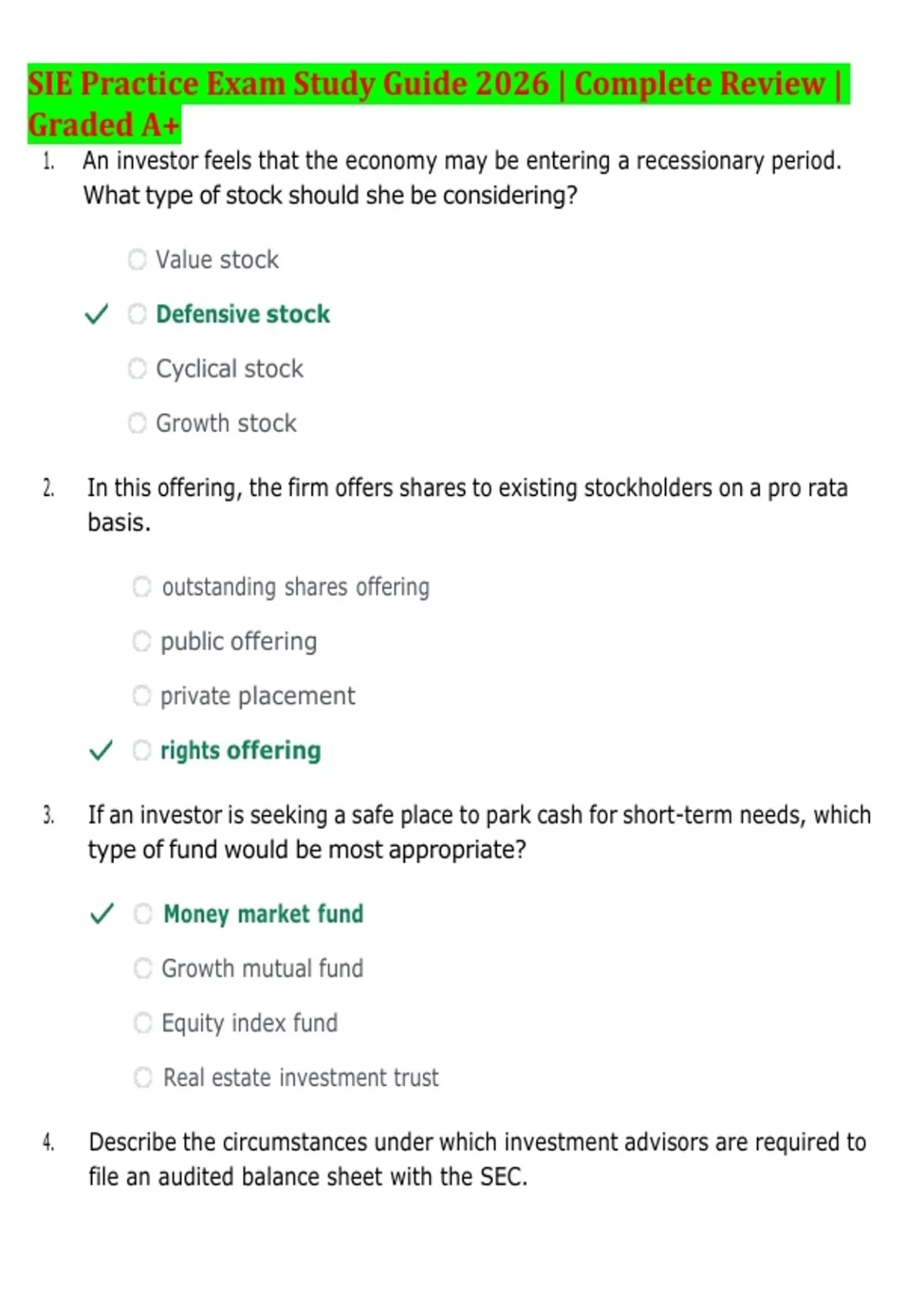Image resolution: width=924 pixels, height=1309 pixels.
Task: Select Equity index fund radio button
Action: [x=143, y=1023]
